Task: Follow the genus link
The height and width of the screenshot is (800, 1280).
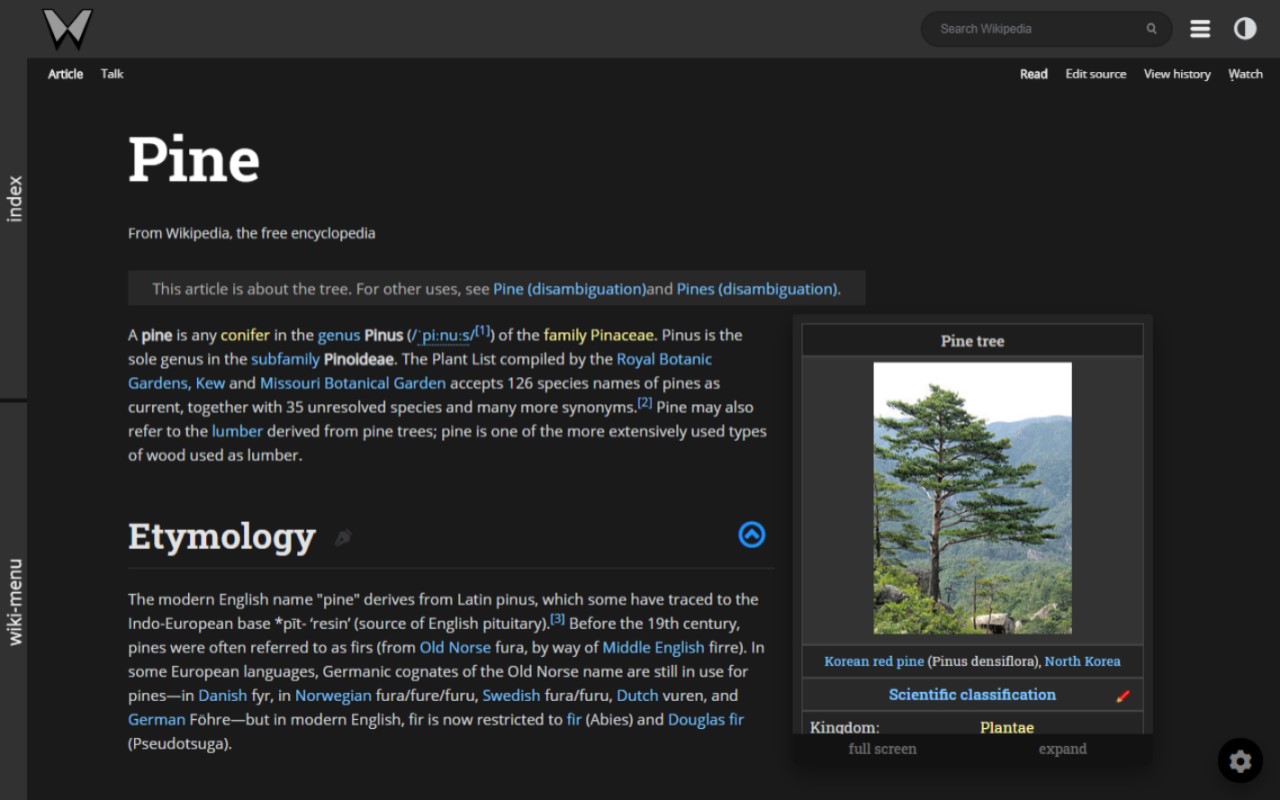Action: tap(339, 335)
